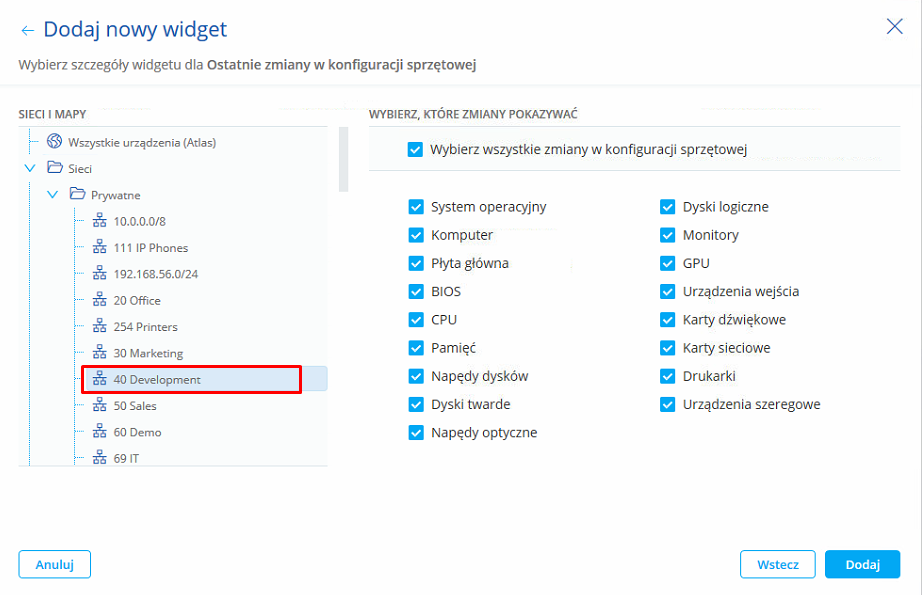Click the Wstecz button
922x595 pixels.
pyautogui.click(x=777, y=564)
